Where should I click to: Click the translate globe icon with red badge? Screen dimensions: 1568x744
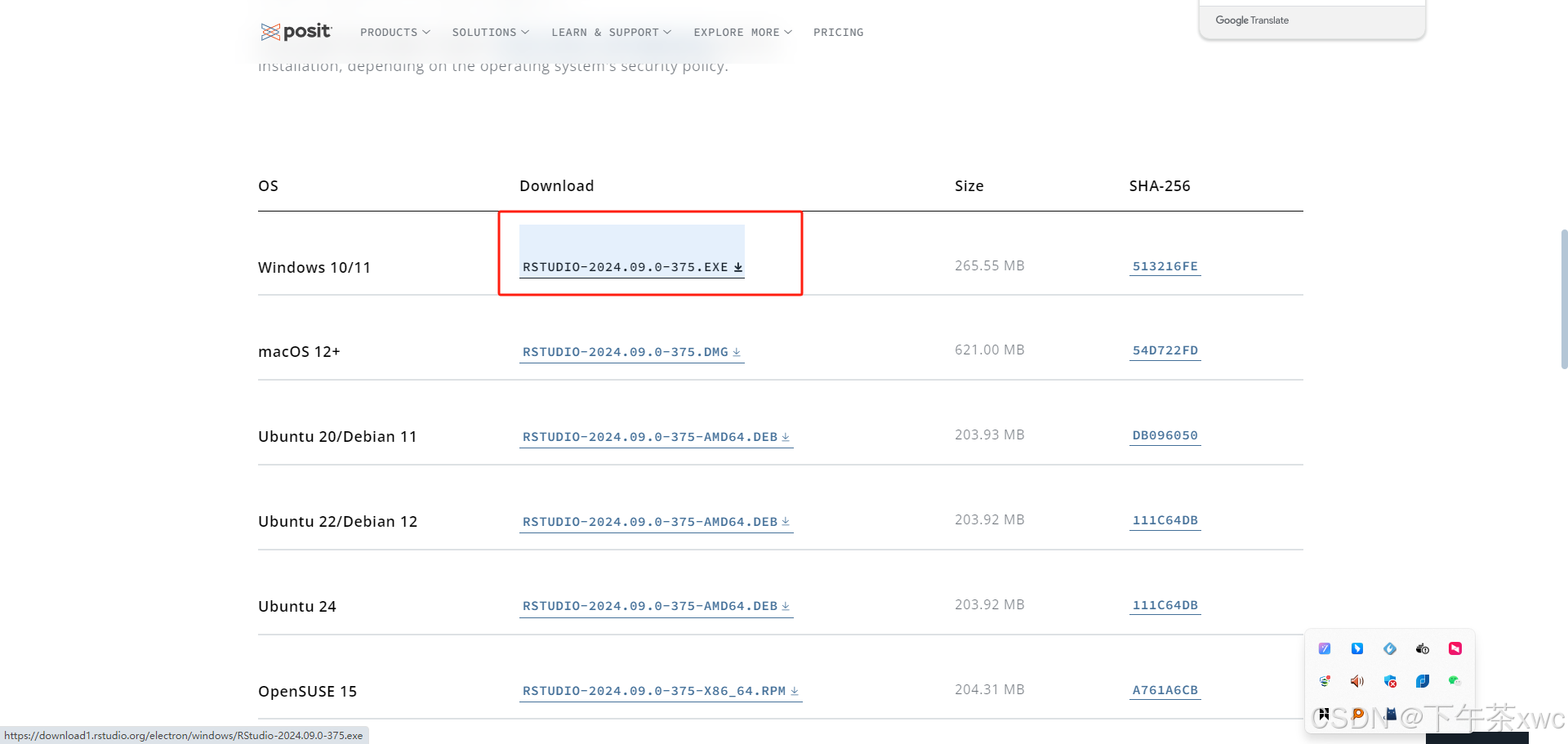coord(1325,681)
